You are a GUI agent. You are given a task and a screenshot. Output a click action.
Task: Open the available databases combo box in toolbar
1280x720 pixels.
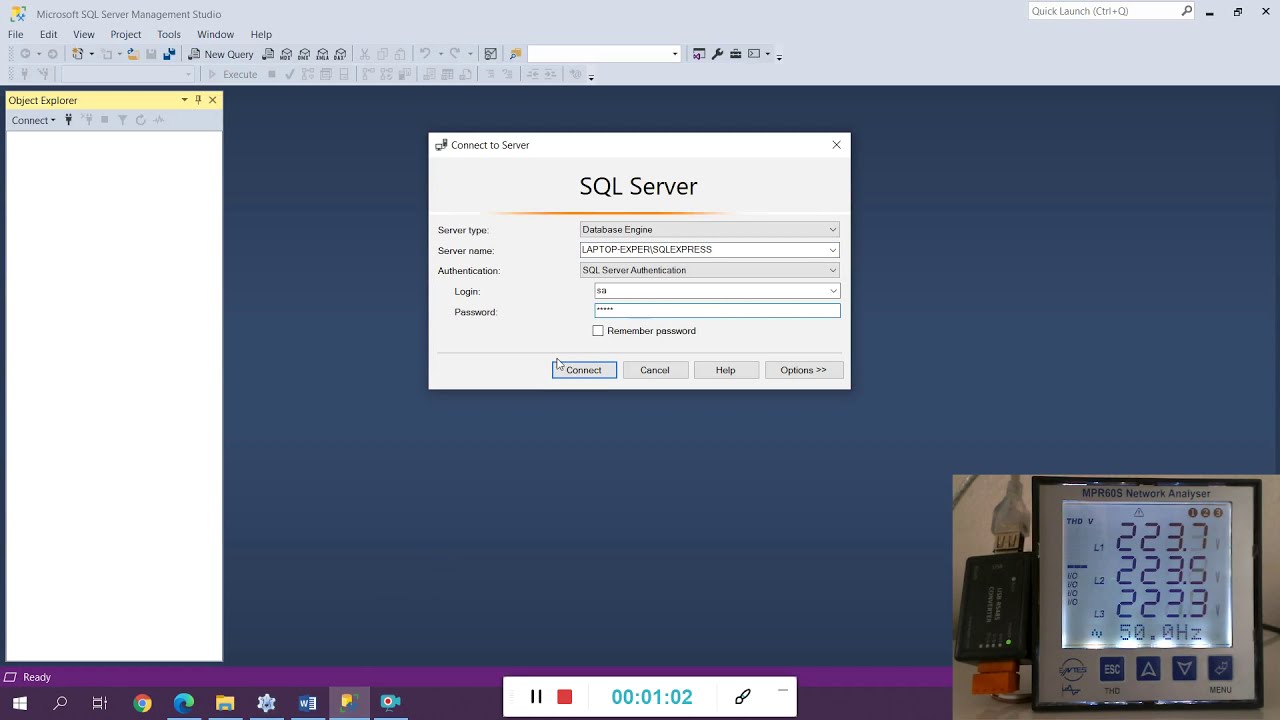point(127,74)
